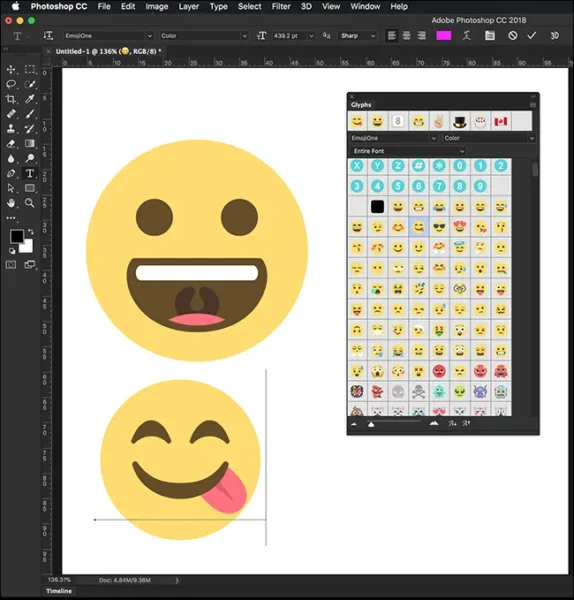Select the Hand tool

[11, 203]
